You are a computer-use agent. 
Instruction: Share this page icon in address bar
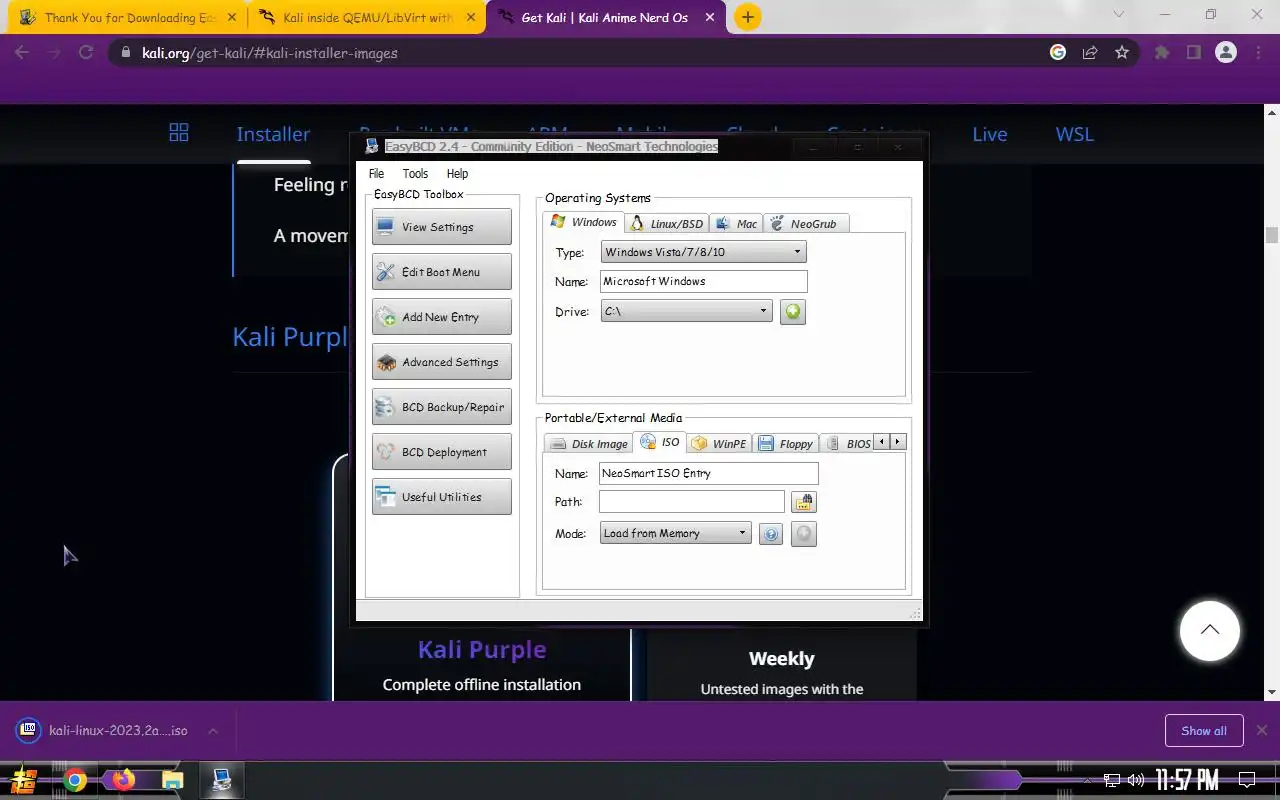(x=1090, y=53)
